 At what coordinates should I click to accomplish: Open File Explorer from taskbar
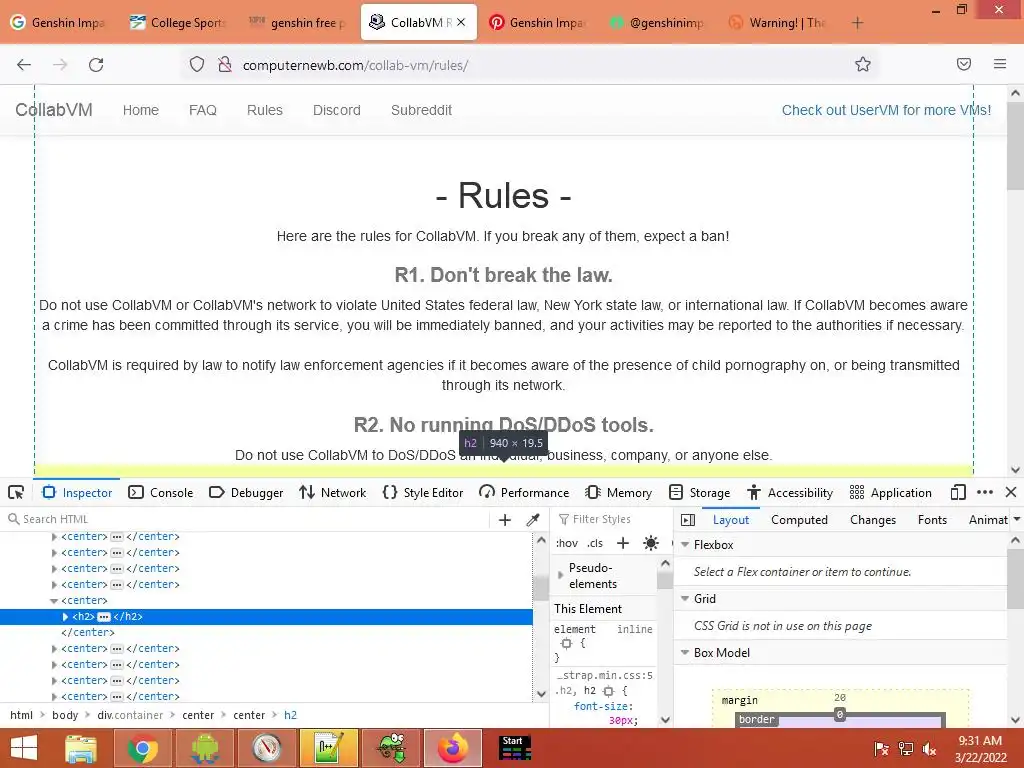pyautogui.click(x=81, y=748)
